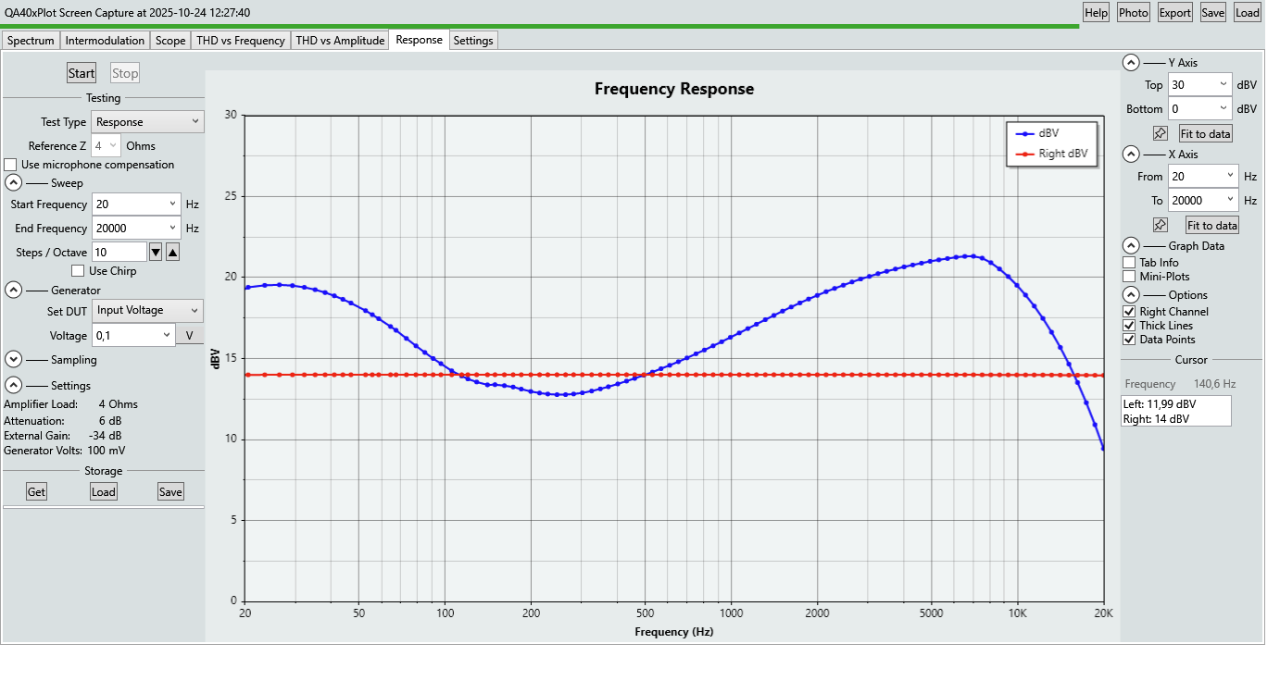1280x681 pixels.
Task: Enable microphone compensation checkbox
Action: pos(11,165)
